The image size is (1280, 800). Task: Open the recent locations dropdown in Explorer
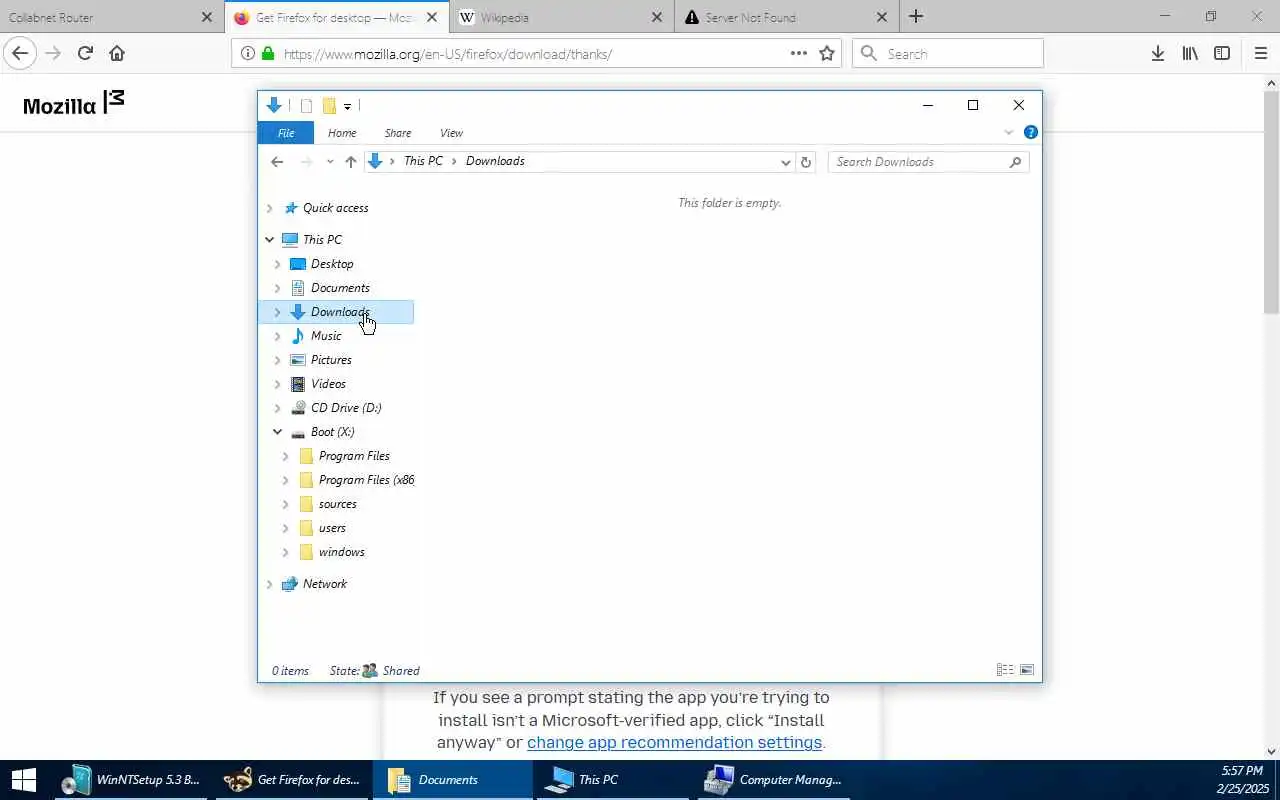click(x=330, y=162)
